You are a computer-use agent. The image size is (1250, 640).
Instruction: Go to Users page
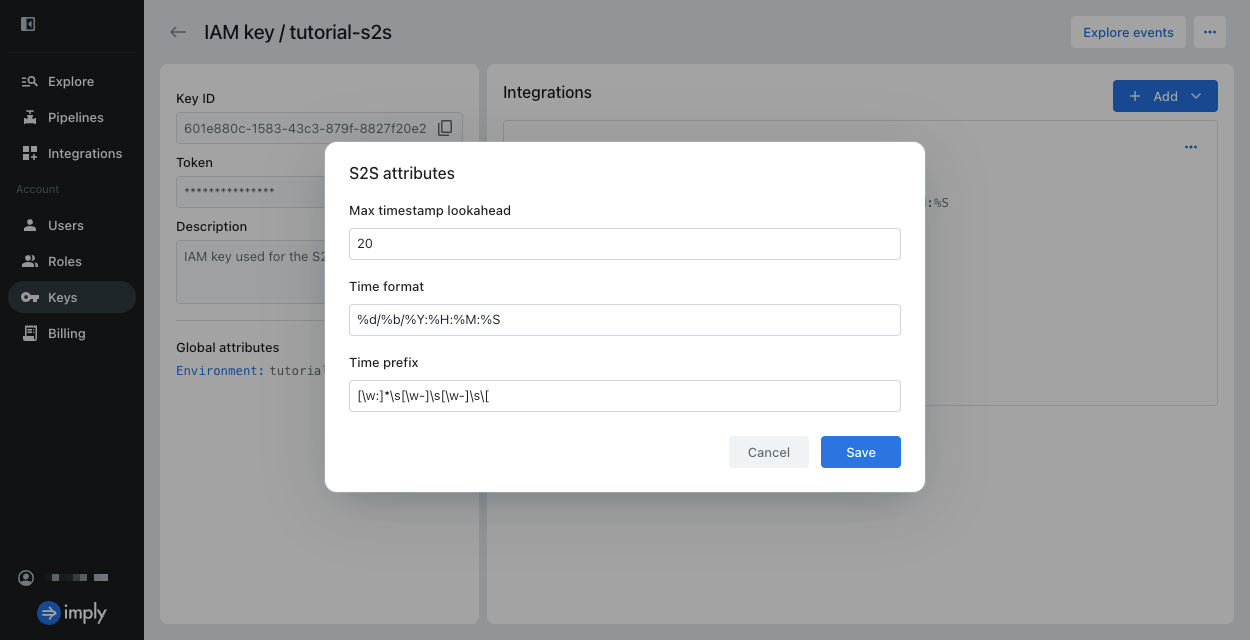coord(71,225)
